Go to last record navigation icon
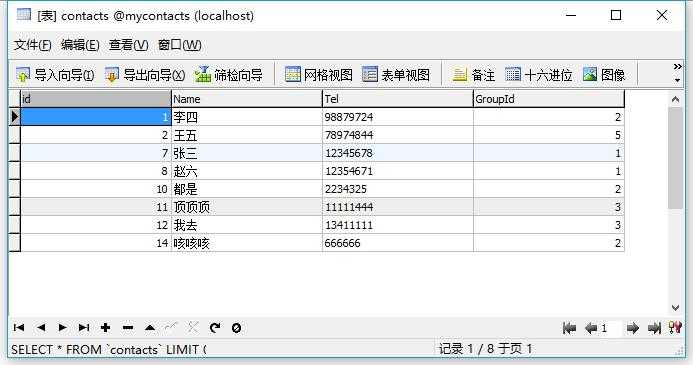This screenshot has width=693, height=365. coord(84,327)
